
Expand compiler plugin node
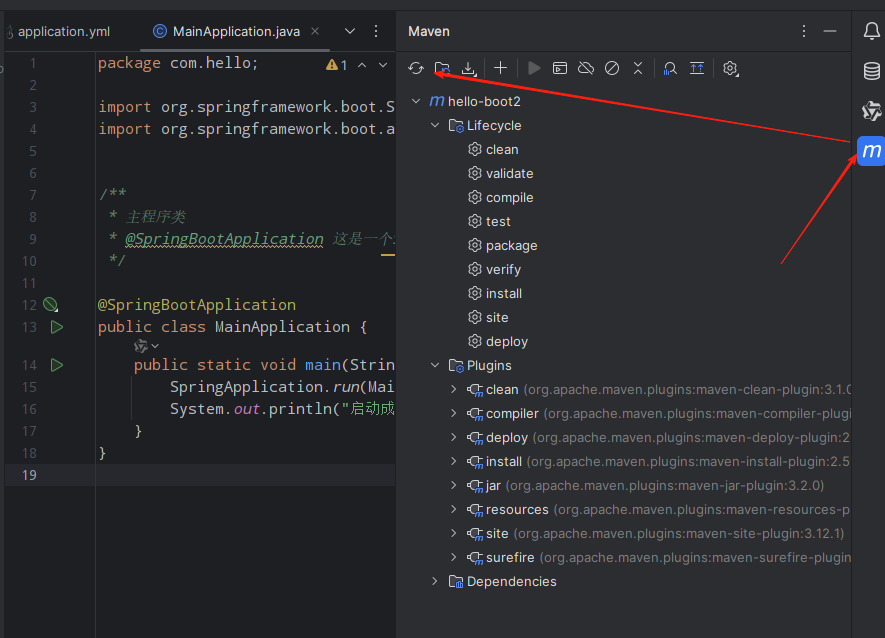454,413
